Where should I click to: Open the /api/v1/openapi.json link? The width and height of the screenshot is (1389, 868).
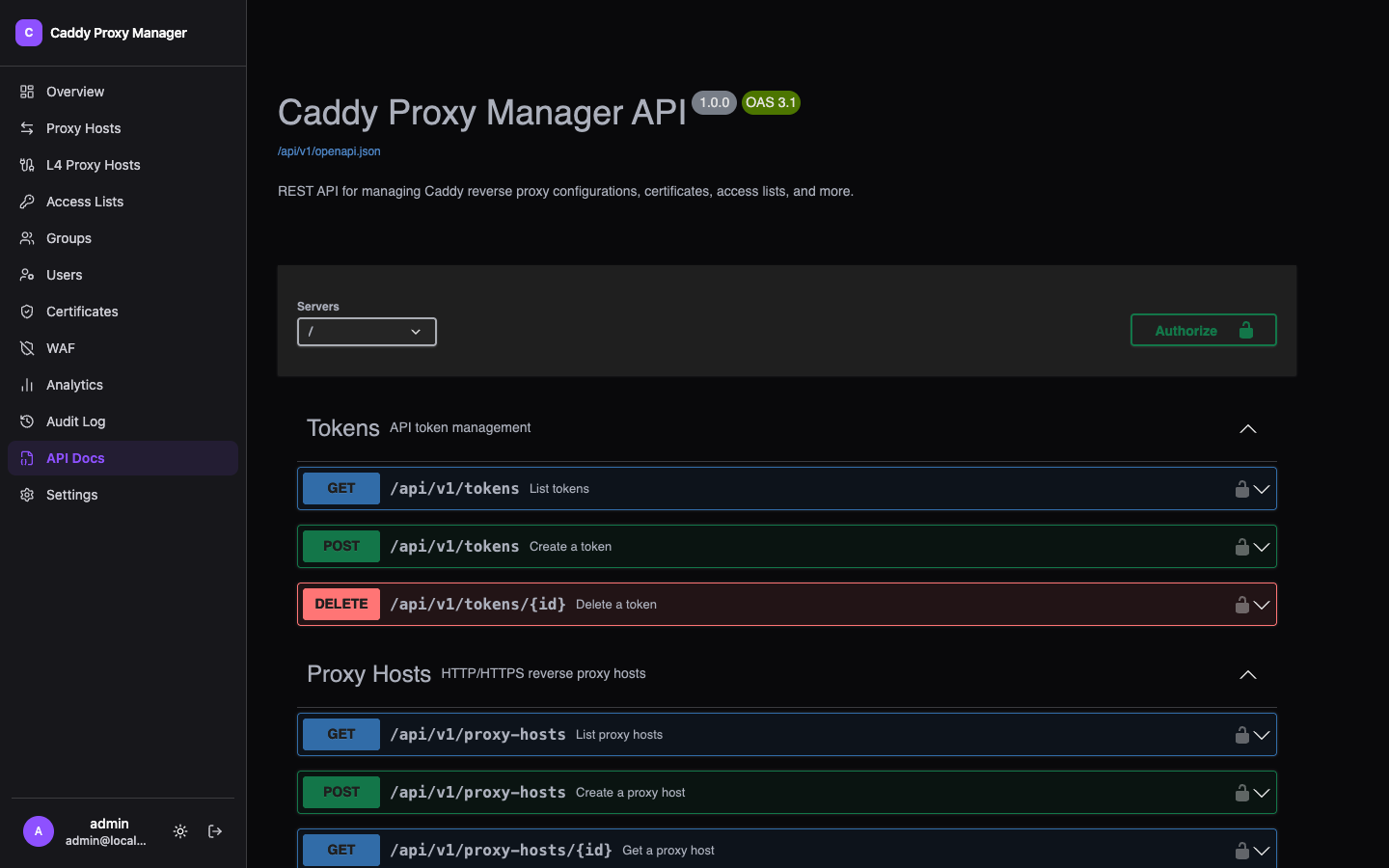329,151
